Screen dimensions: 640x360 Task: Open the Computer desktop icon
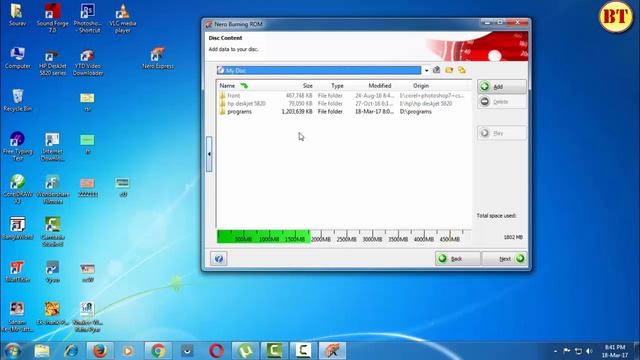pyautogui.click(x=17, y=58)
